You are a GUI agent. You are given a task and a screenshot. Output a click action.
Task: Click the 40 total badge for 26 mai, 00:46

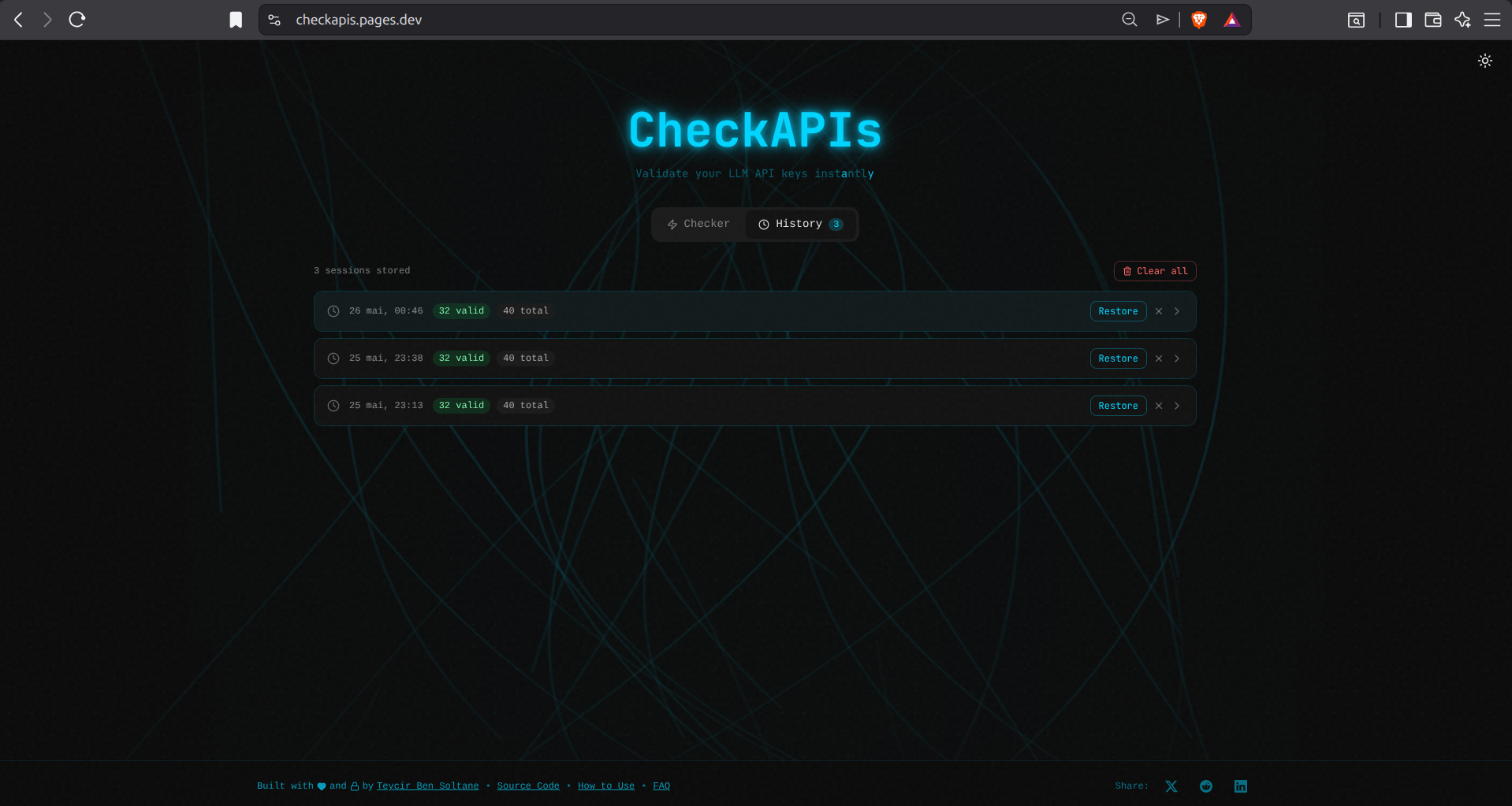(x=526, y=311)
